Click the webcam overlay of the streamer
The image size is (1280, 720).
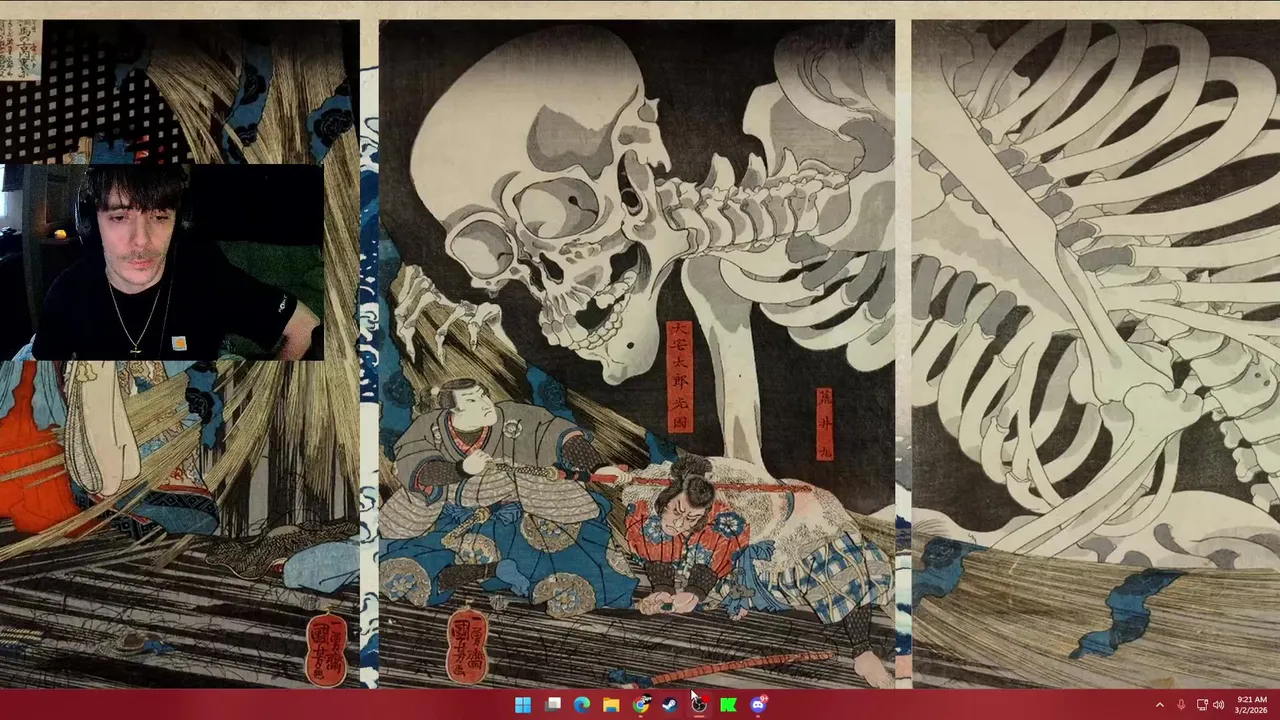(162, 262)
